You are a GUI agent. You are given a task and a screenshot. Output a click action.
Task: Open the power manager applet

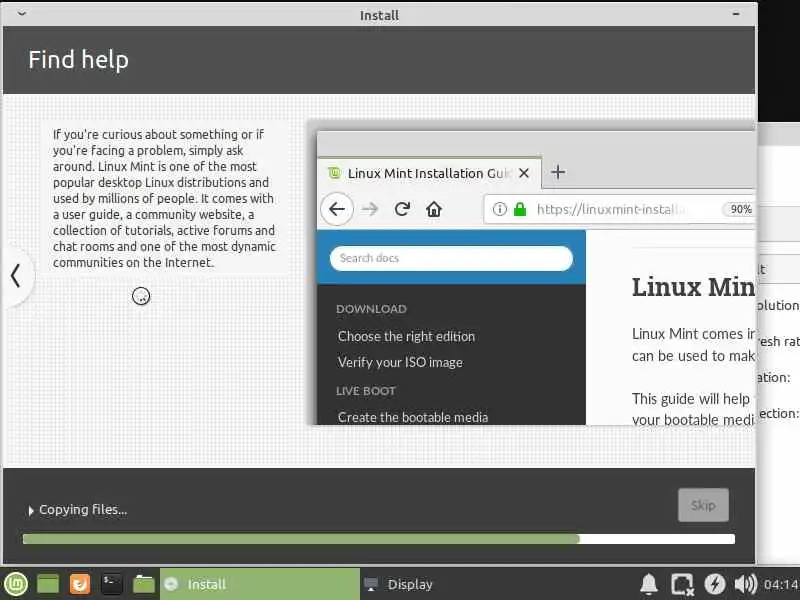[x=715, y=584]
